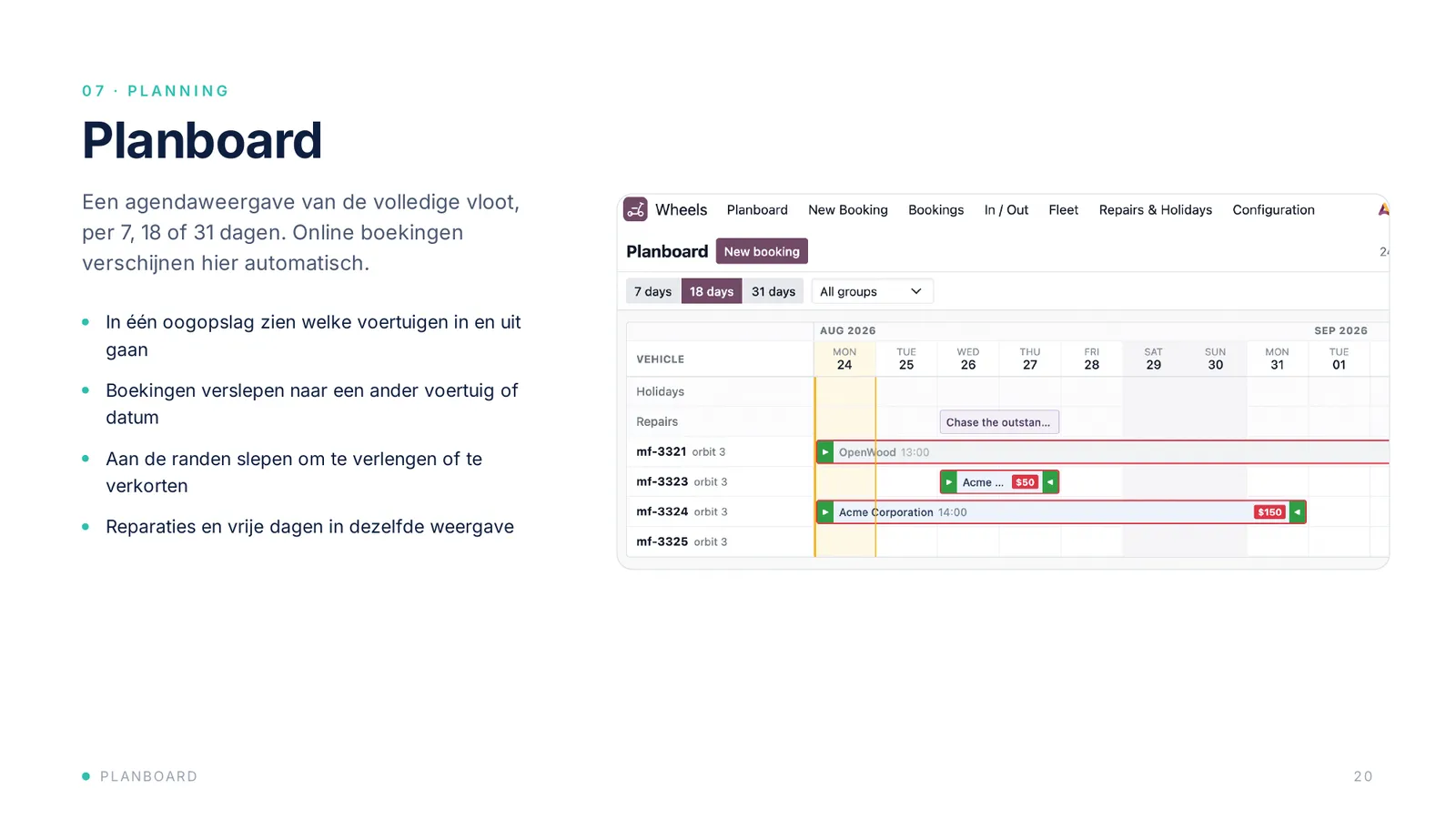Screen dimensions: 1456x819
Task: Open the New Booking nav link
Action: click(x=847, y=209)
